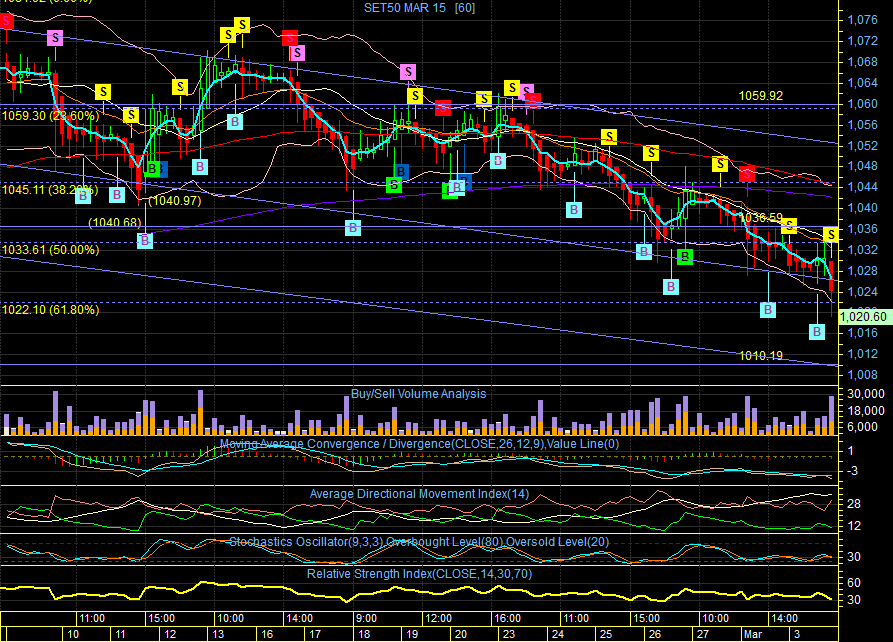Click the leftmost pink S sell marker

pyautogui.click(x=55, y=38)
